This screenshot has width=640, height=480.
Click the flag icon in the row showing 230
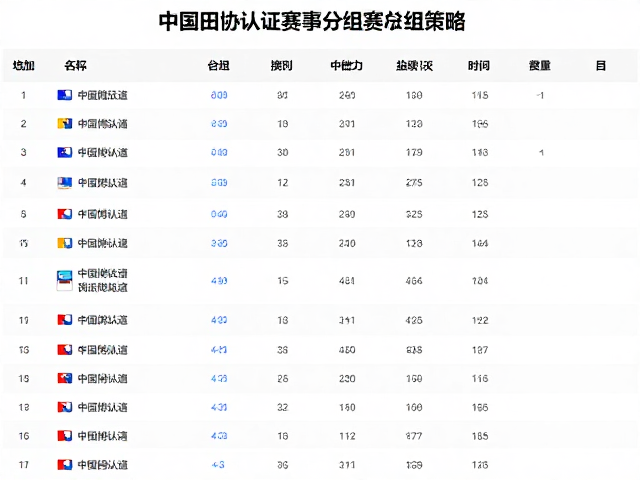[x=64, y=378]
